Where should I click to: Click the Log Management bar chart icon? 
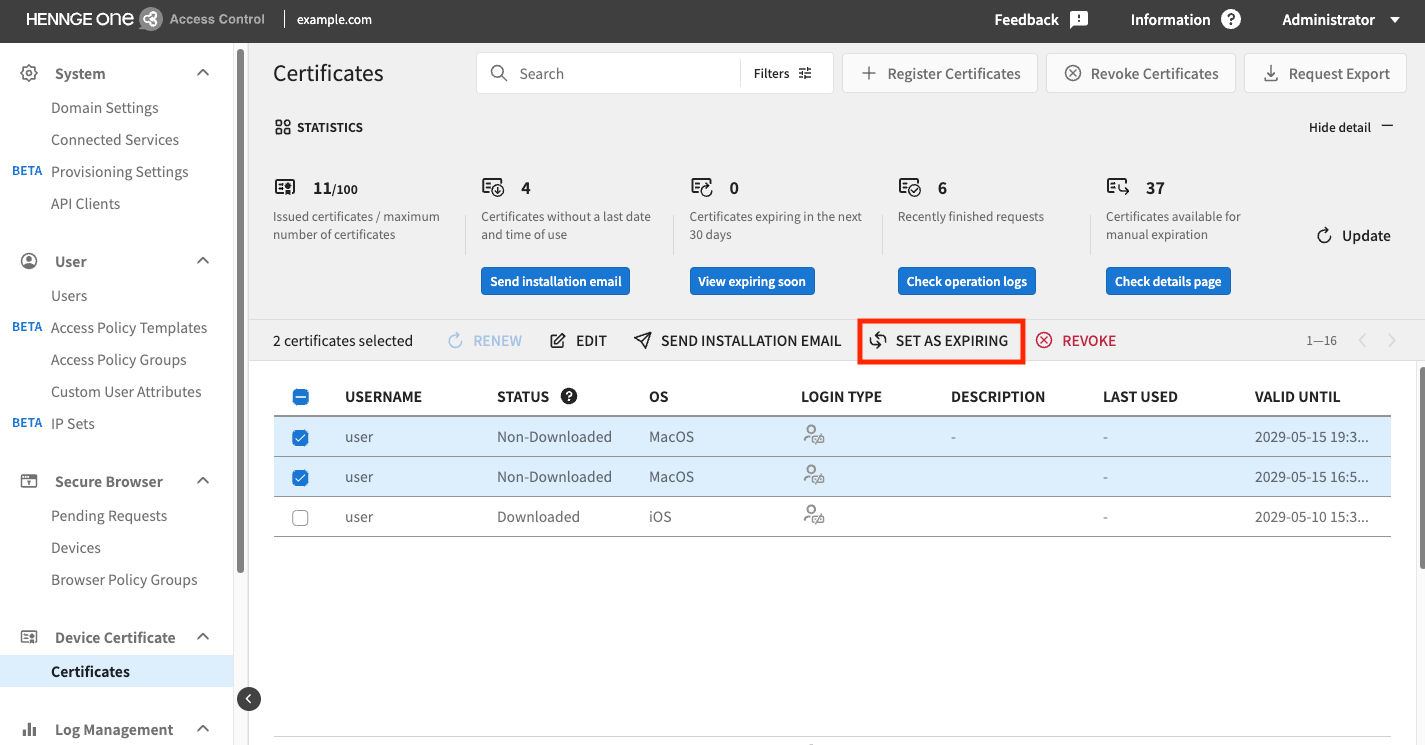[x=29, y=729]
